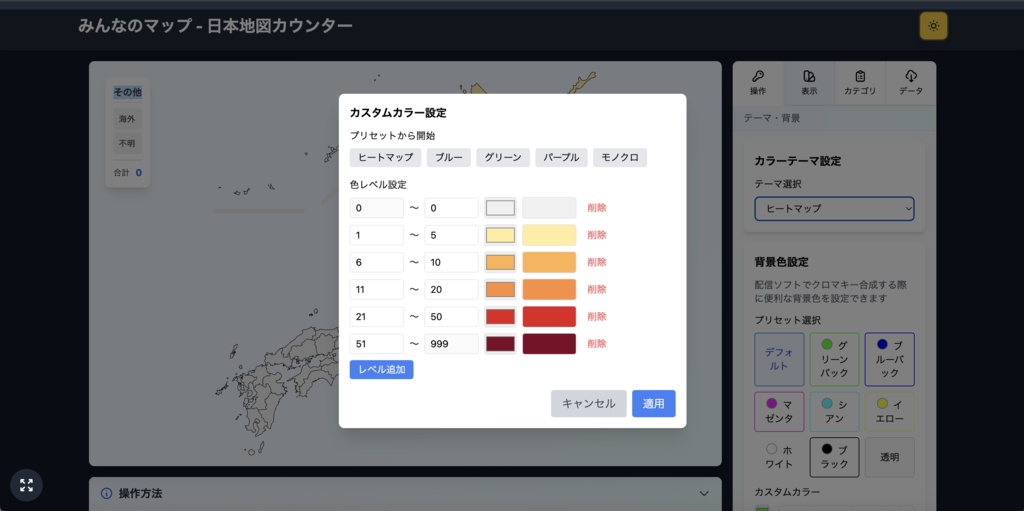Click the wide preview bar for level 21~50
The width and height of the screenshot is (1024, 511).
549,316
